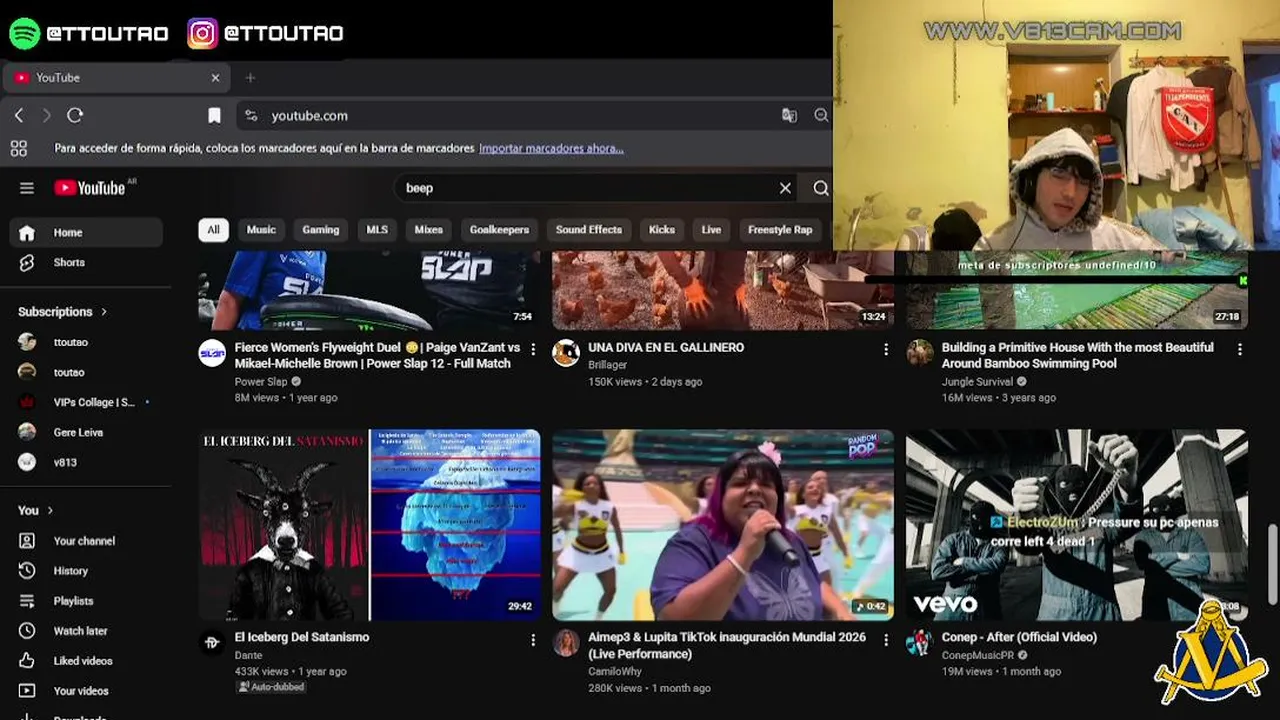Screen dimensions: 1280x720
Task: Filter by the Freestyle Rap chip
Action: click(780, 230)
